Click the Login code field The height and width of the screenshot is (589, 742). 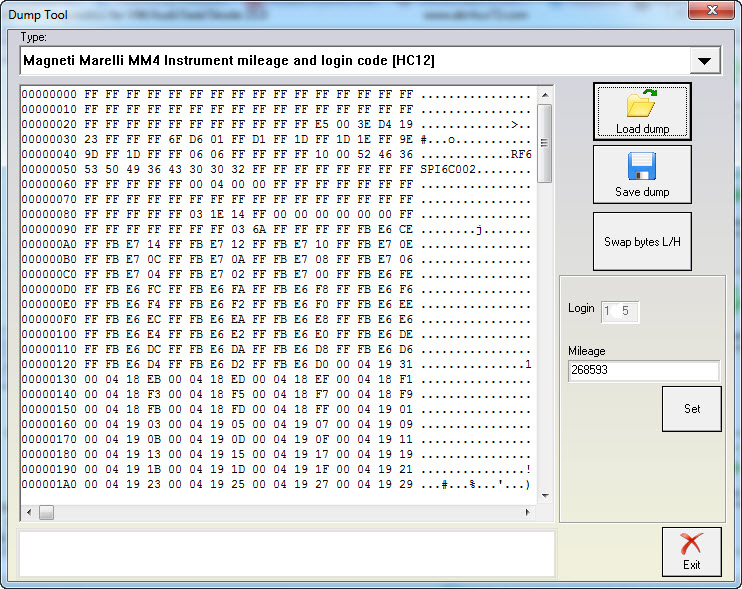(620, 311)
